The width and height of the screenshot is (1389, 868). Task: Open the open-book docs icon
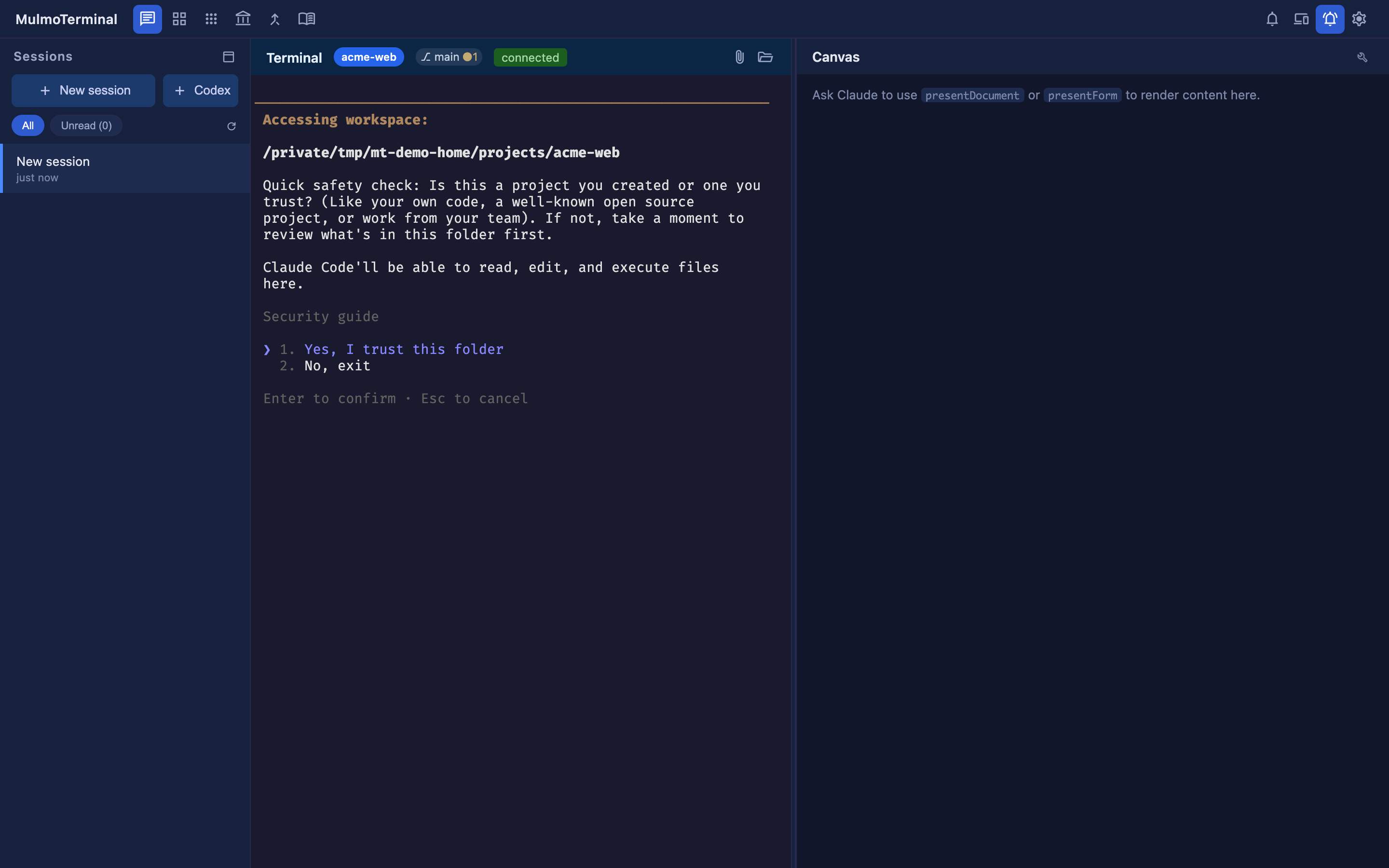pyautogui.click(x=307, y=19)
